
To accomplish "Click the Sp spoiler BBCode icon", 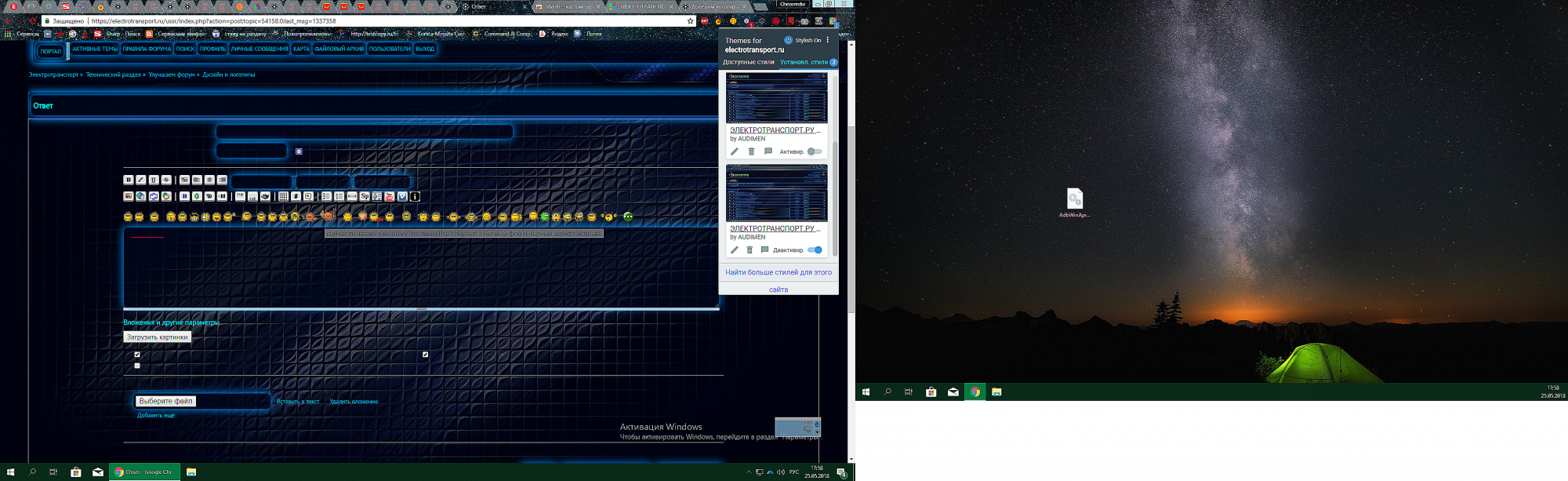I will click(x=365, y=196).
